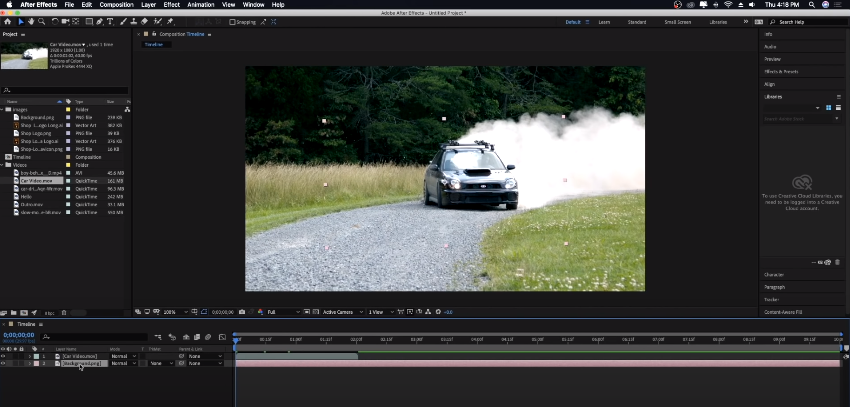The image size is (850, 407).
Task: Open the Effects & Presets panel
Action: pos(781,71)
